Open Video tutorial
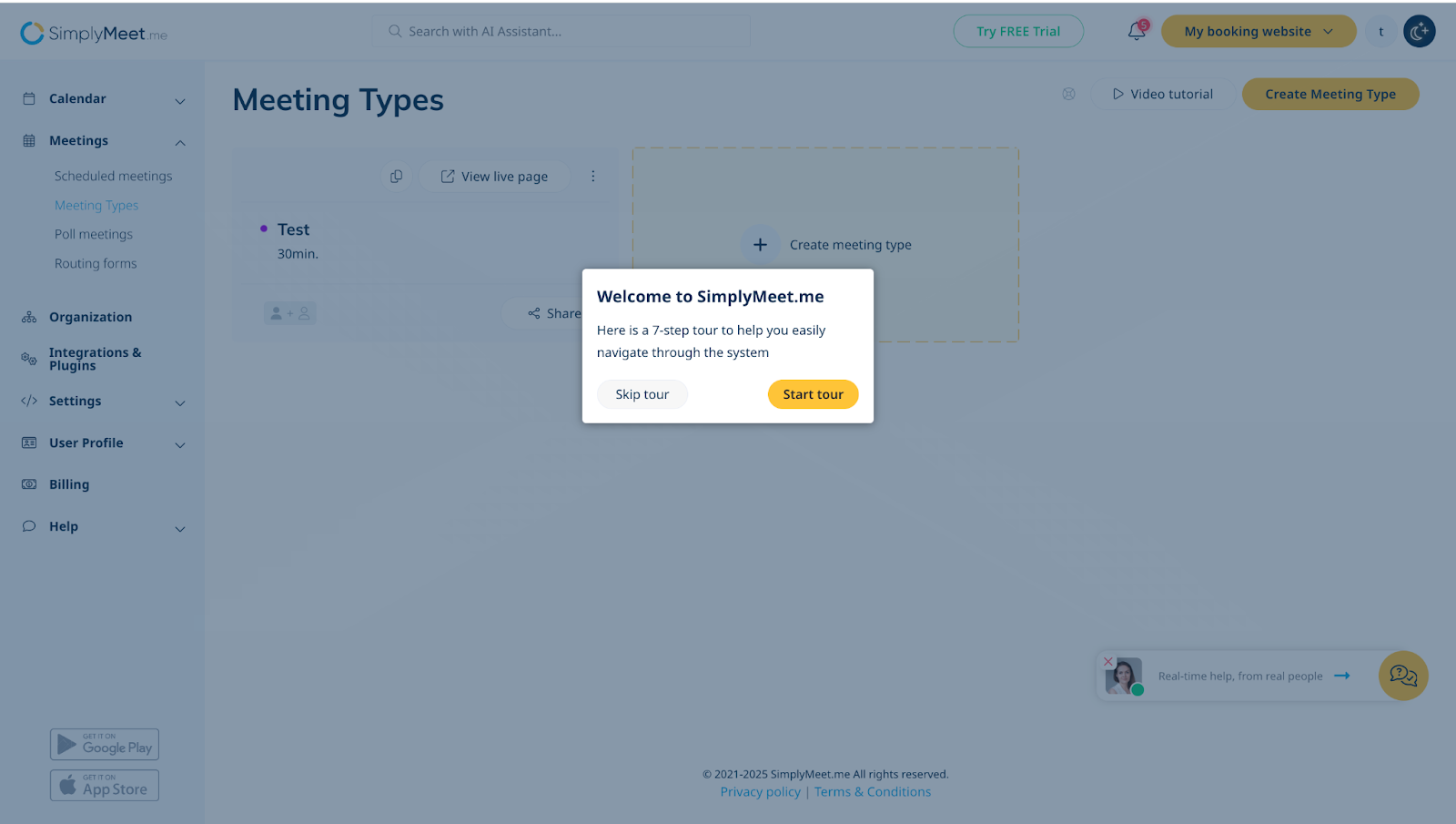Screen dimensions: 1456x824 point(1163,94)
